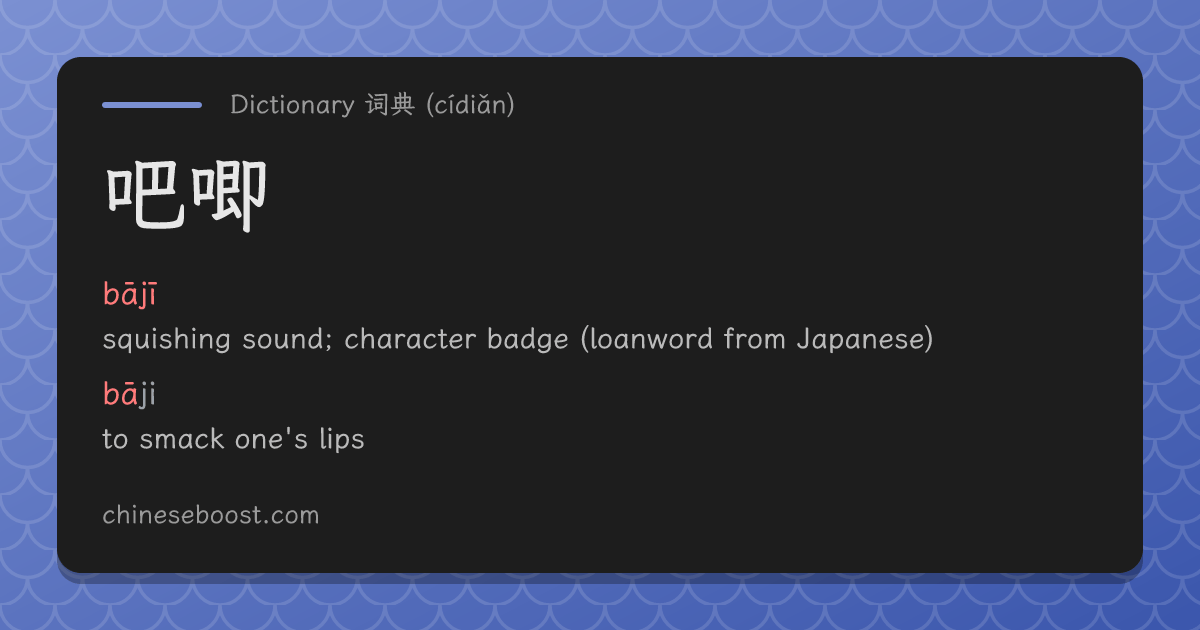Select the second pinyin reading bāji
This screenshot has height=630, width=1200.
[x=129, y=395]
